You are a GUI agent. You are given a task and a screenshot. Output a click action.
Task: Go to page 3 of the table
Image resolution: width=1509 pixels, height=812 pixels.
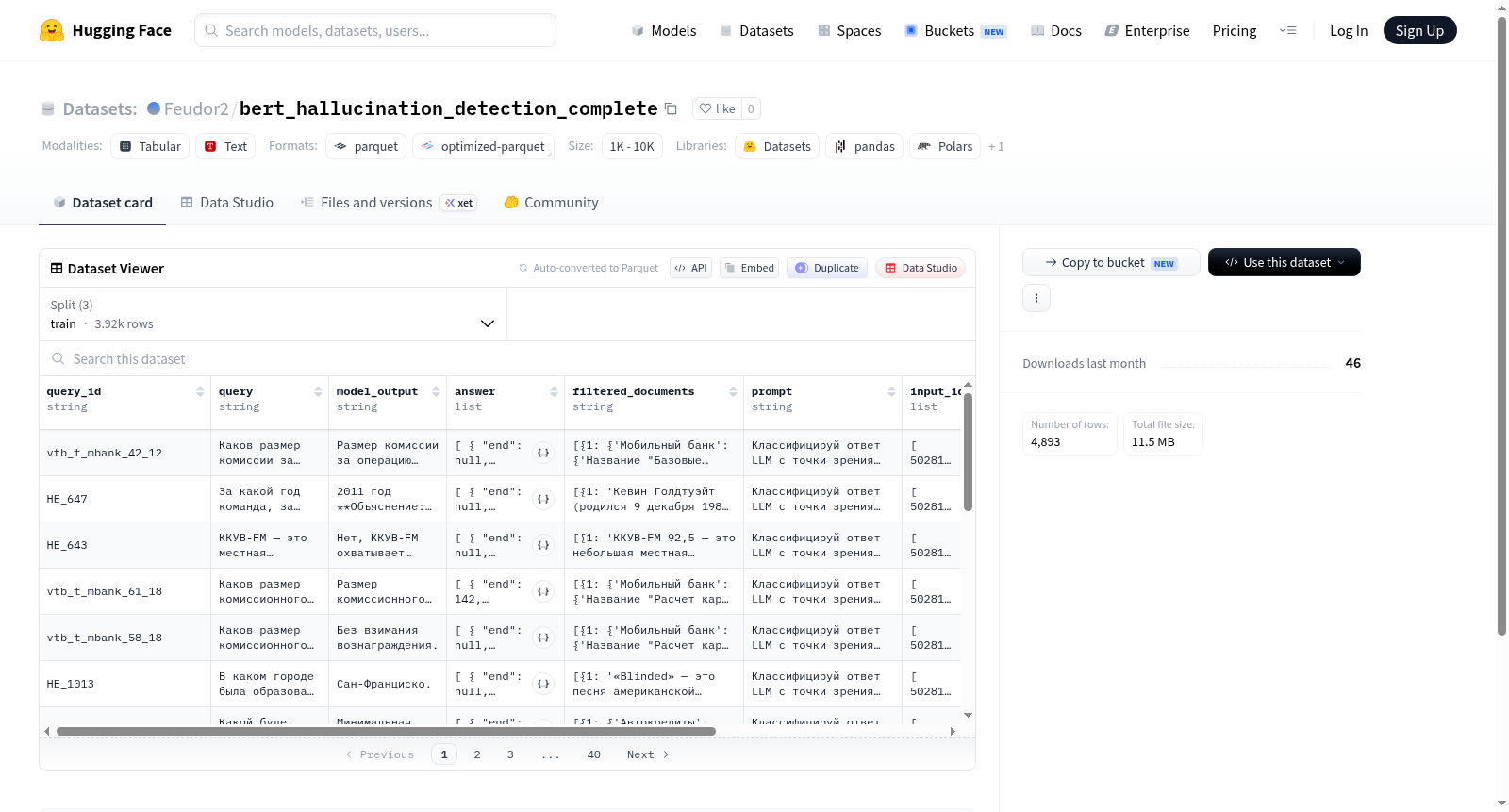pyautogui.click(x=510, y=754)
